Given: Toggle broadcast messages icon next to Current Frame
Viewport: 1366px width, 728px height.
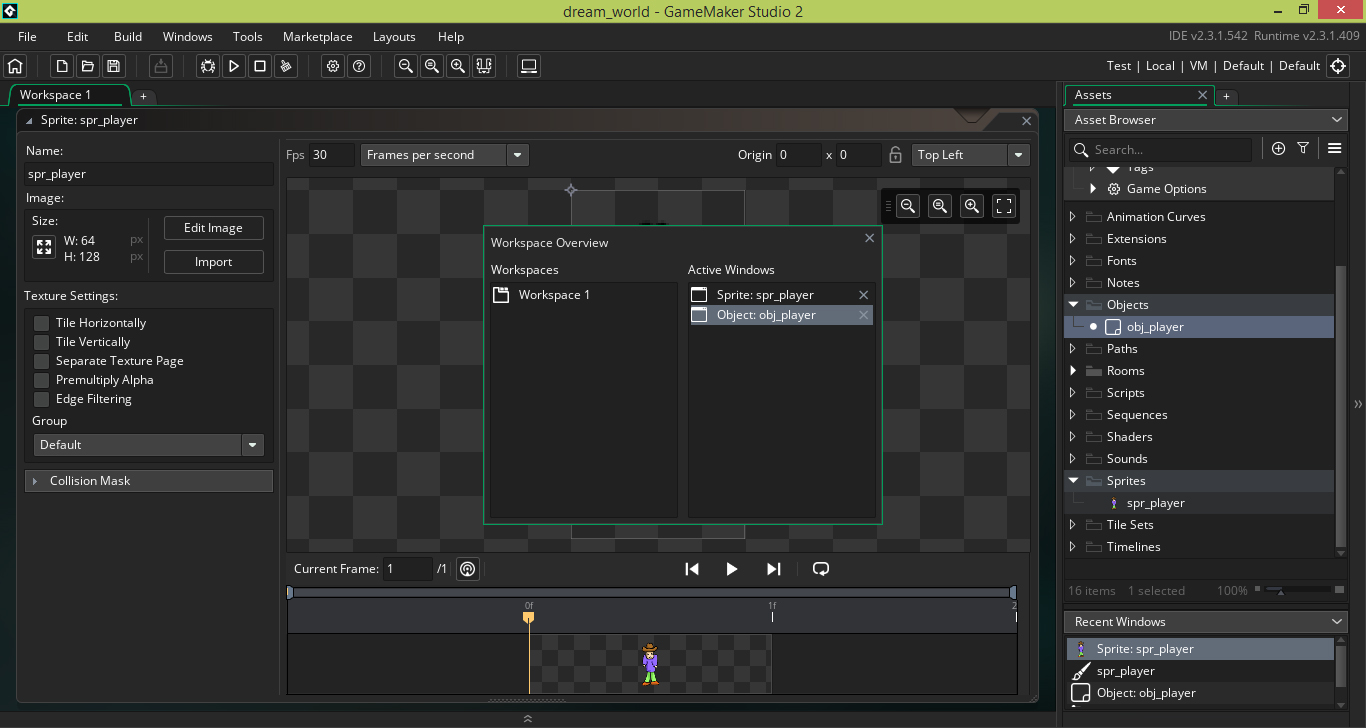Looking at the screenshot, I should point(467,569).
